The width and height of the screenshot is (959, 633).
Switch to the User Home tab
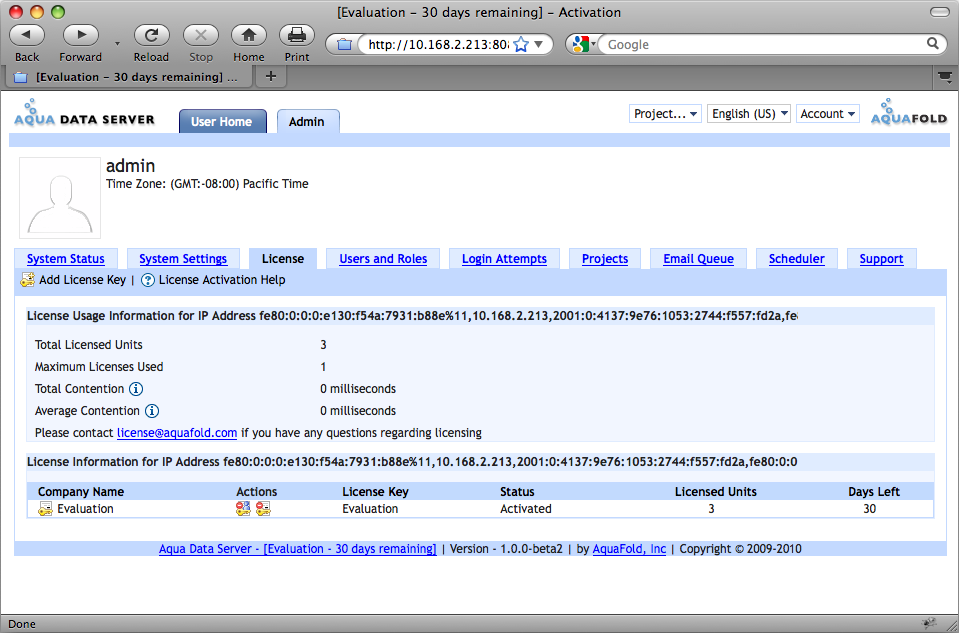[x=223, y=121]
